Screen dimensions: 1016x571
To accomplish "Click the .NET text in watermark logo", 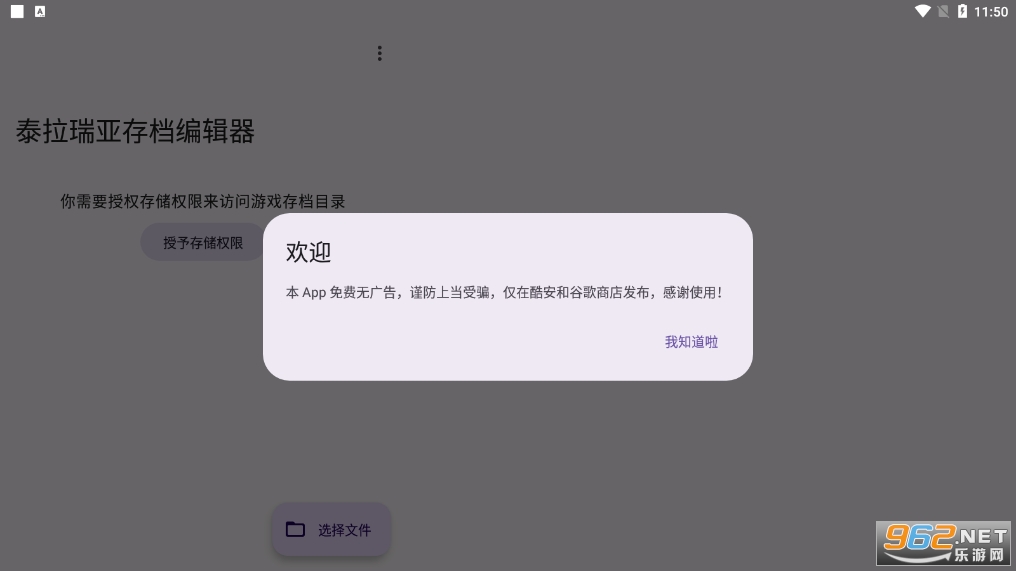I will (x=982, y=536).
